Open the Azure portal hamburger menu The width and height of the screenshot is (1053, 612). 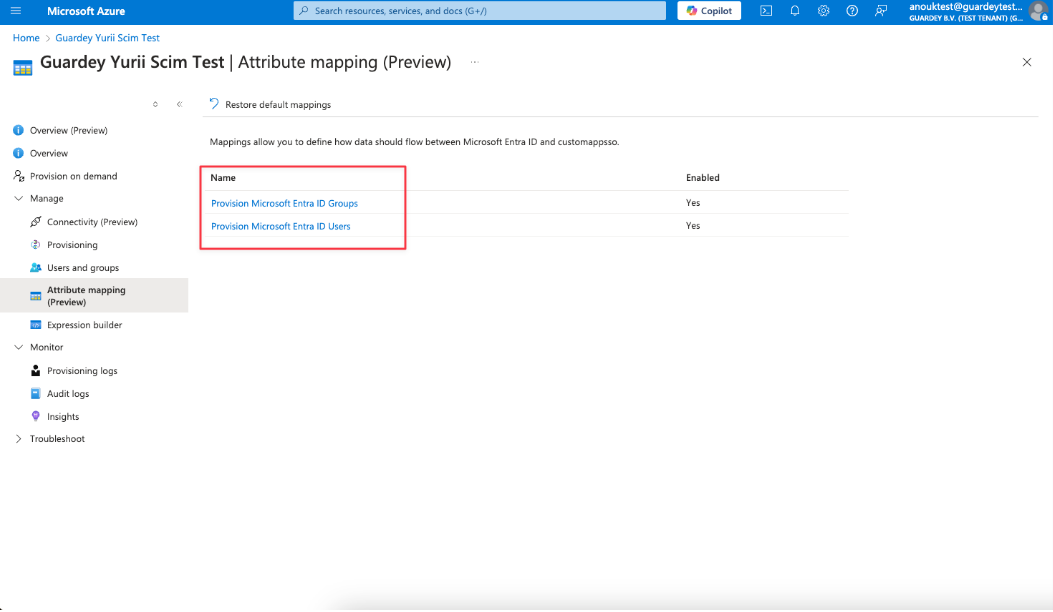(16, 10)
